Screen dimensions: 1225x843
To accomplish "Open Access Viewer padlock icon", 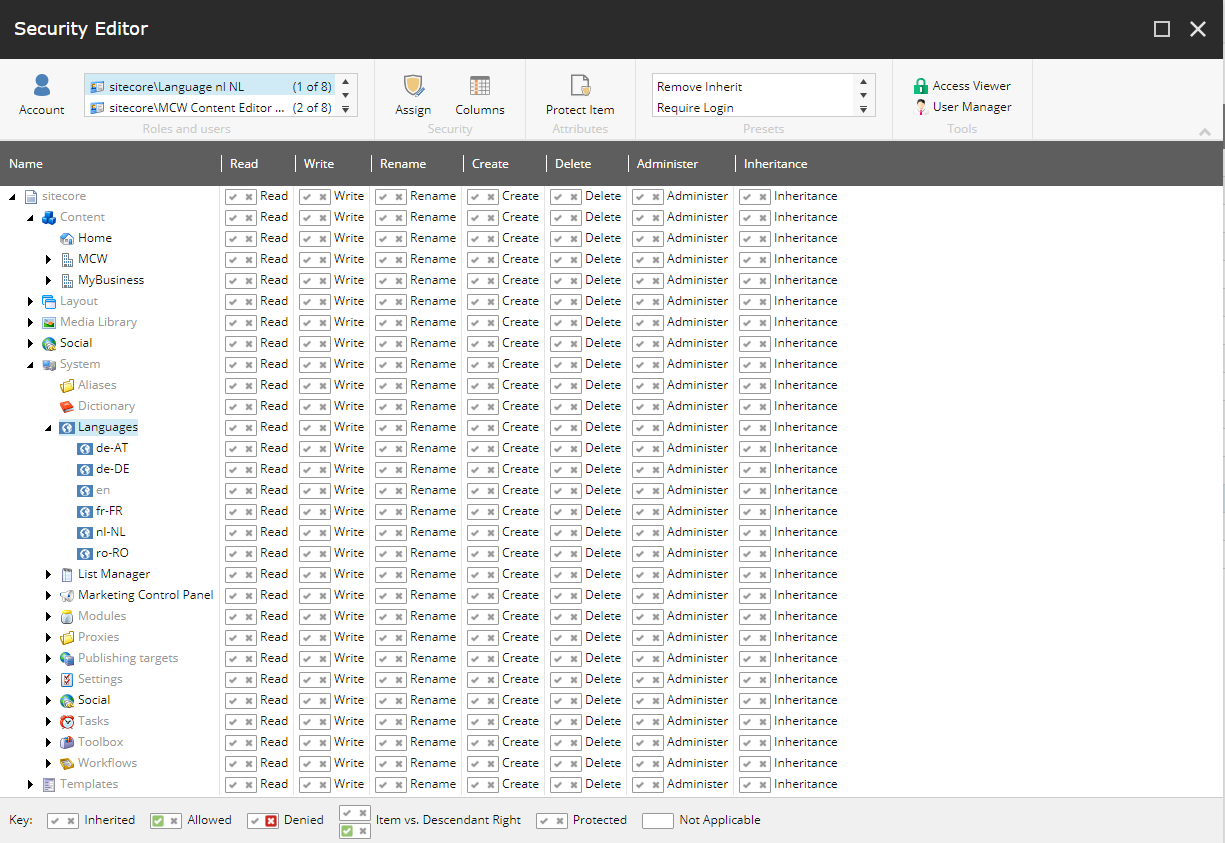I will pos(921,86).
